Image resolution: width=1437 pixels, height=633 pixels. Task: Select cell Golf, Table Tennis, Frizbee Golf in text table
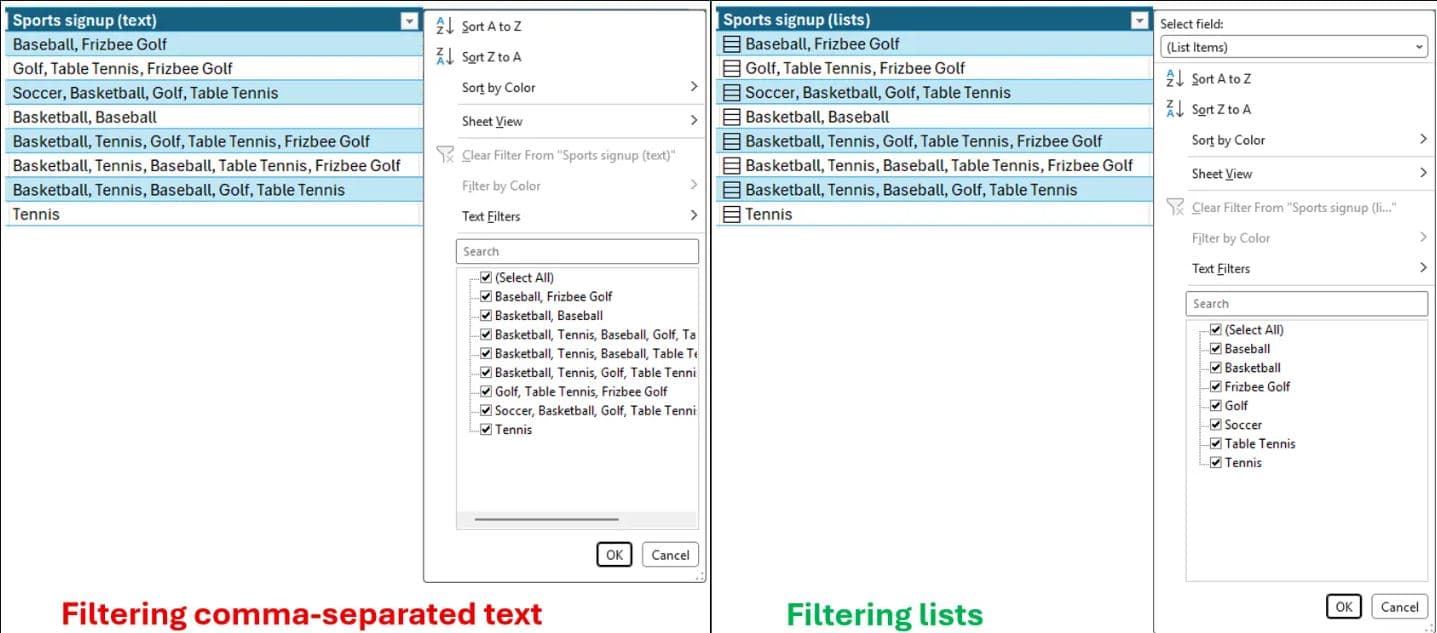(214, 68)
